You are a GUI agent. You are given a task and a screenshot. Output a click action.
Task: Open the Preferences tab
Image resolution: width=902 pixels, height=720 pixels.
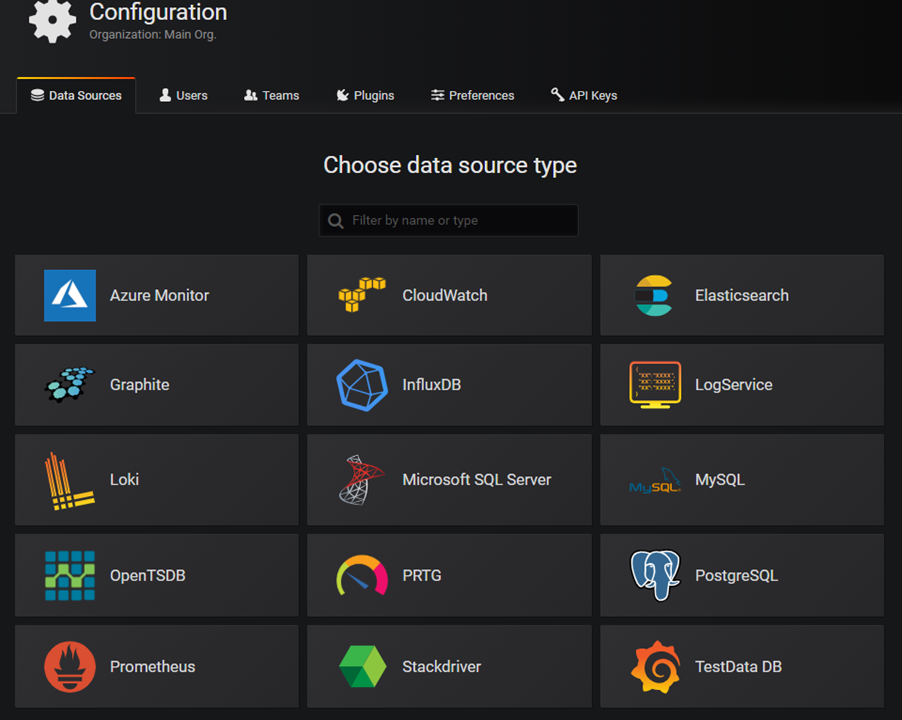pos(472,95)
